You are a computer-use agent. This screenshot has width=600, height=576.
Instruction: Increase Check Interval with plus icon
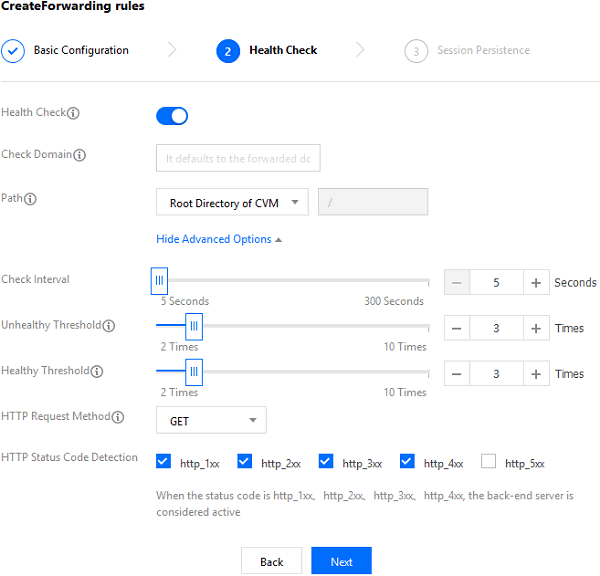pos(536,283)
